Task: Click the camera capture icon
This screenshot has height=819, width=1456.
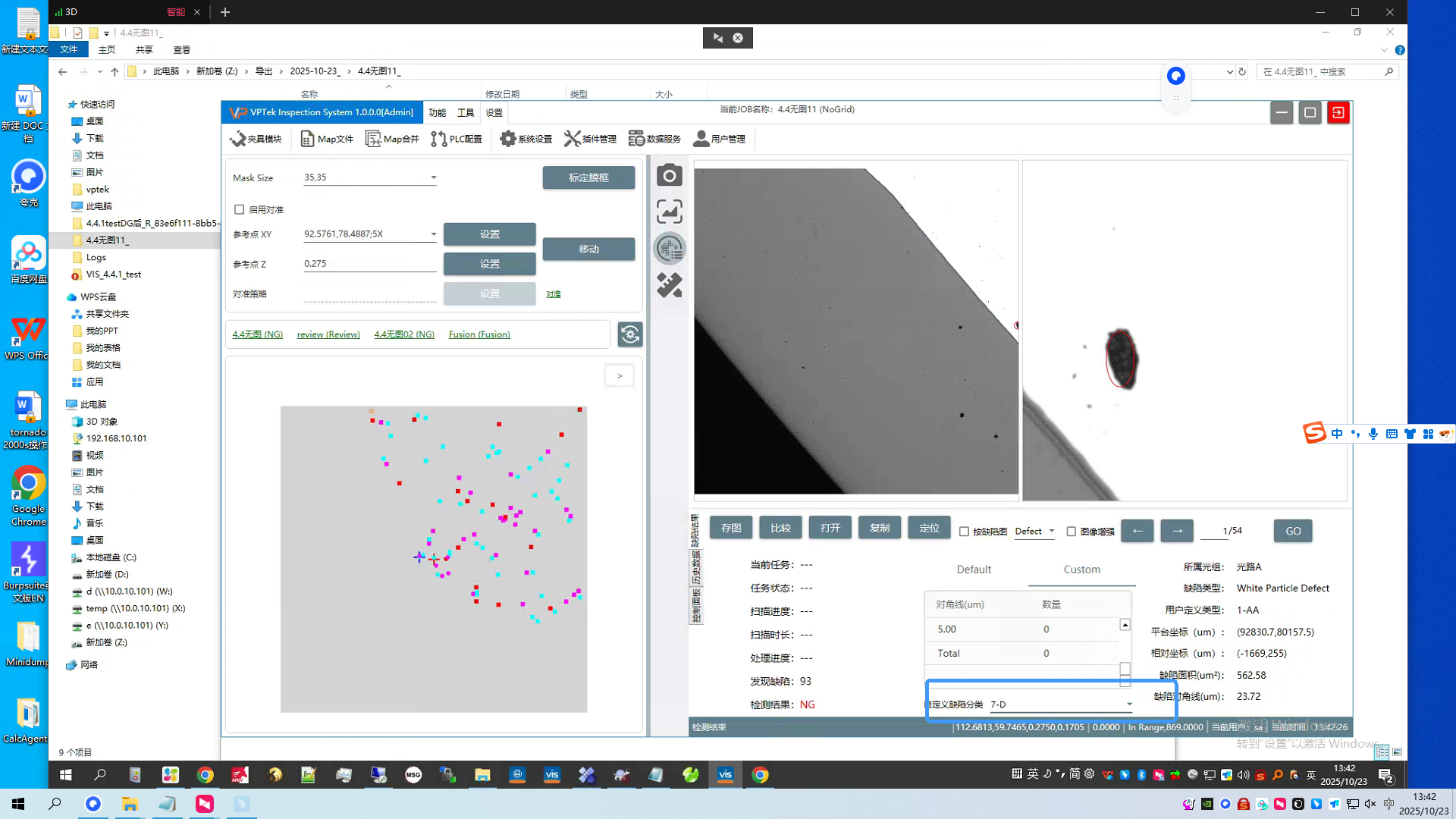Action: tap(669, 176)
